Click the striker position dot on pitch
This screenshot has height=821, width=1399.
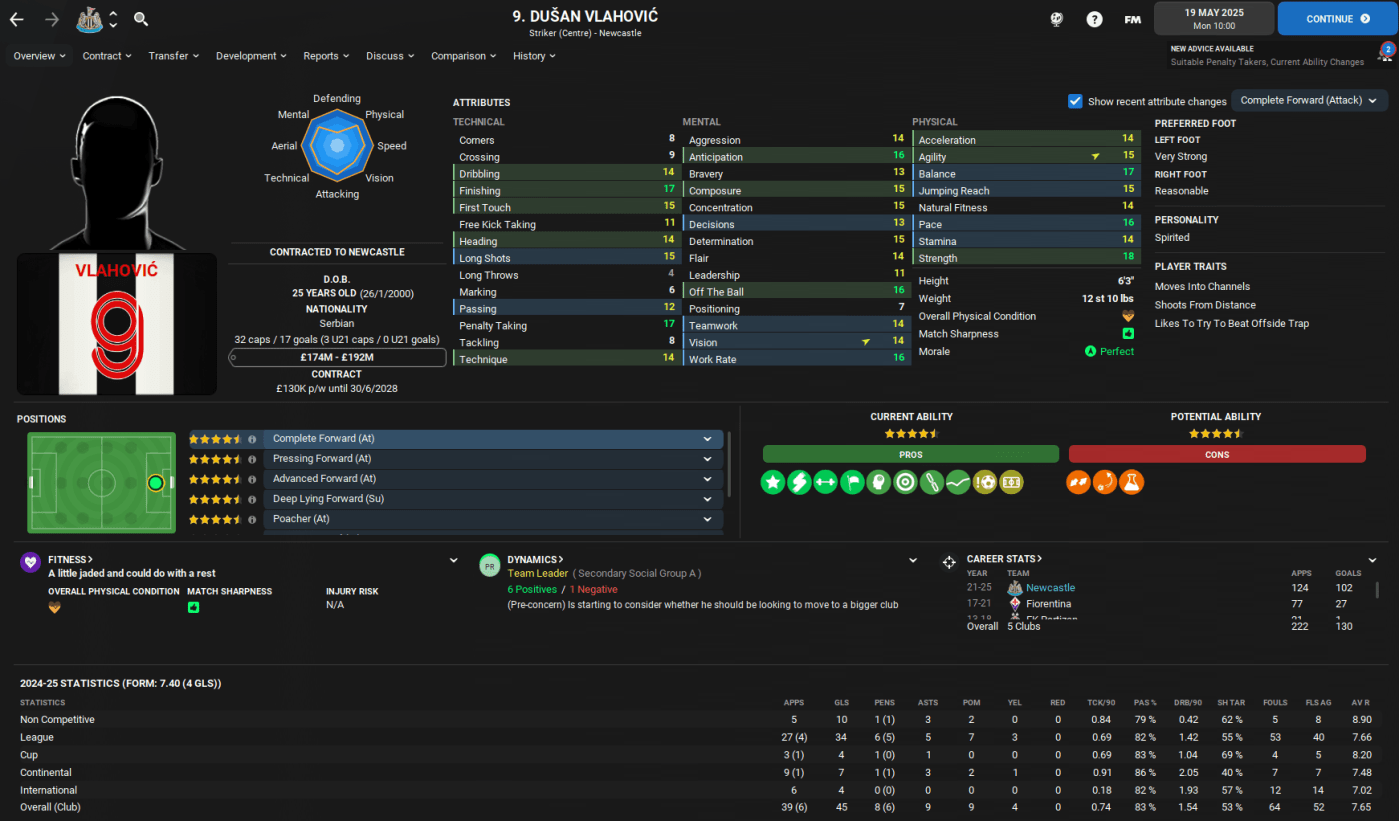tap(155, 483)
